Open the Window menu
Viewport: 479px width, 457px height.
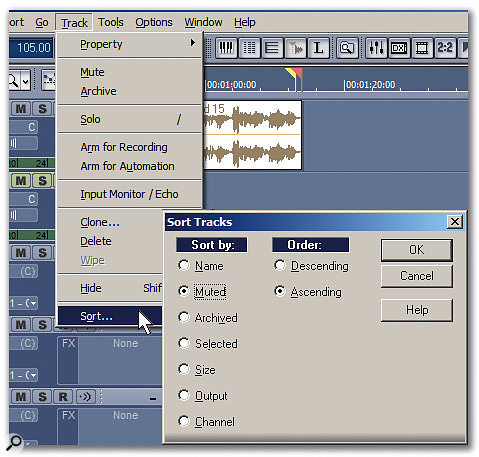click(x=203, y=22)
